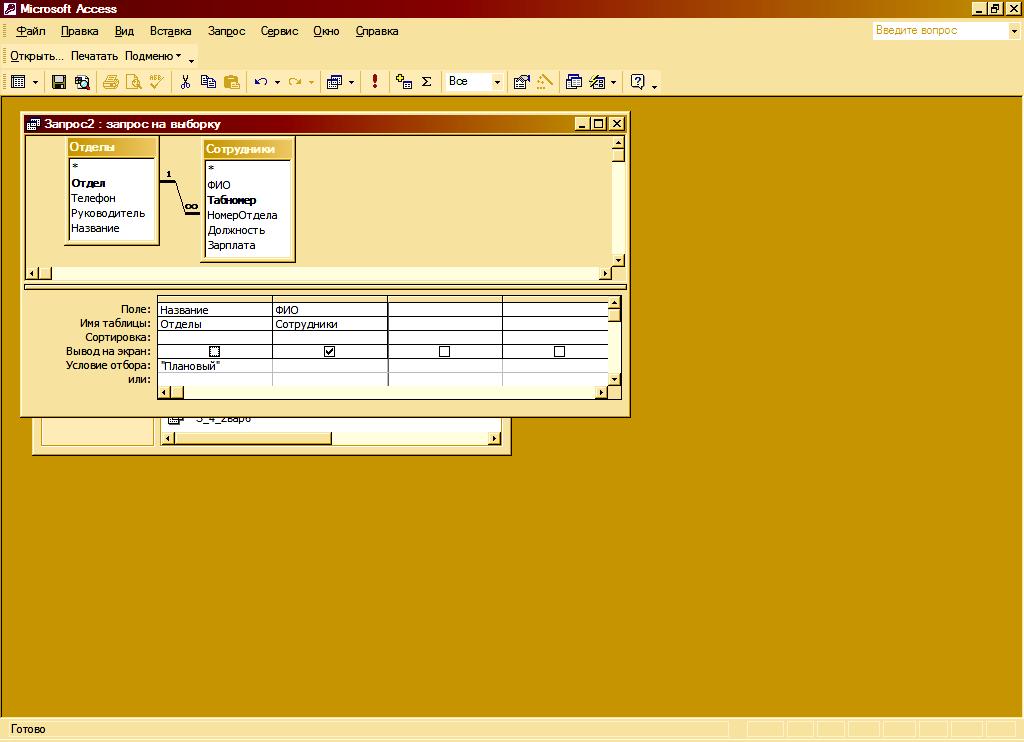
Task: Toggle show checkbox in third grid column
Action: click(x=444, y=351)
